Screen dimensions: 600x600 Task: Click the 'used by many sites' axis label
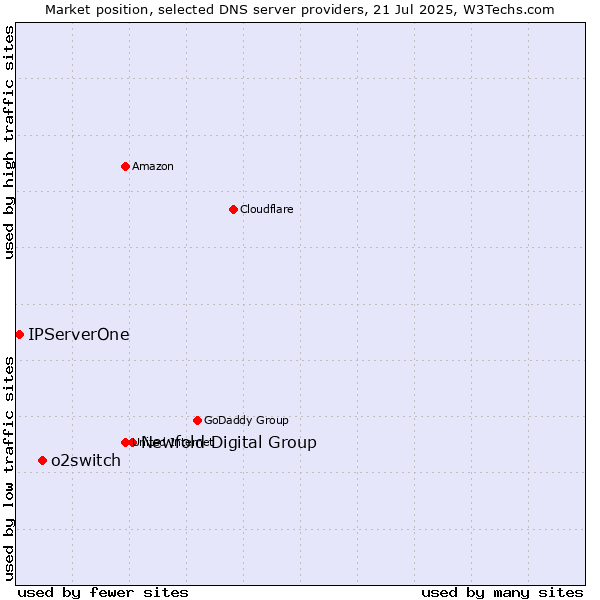(x=502, y=593)
